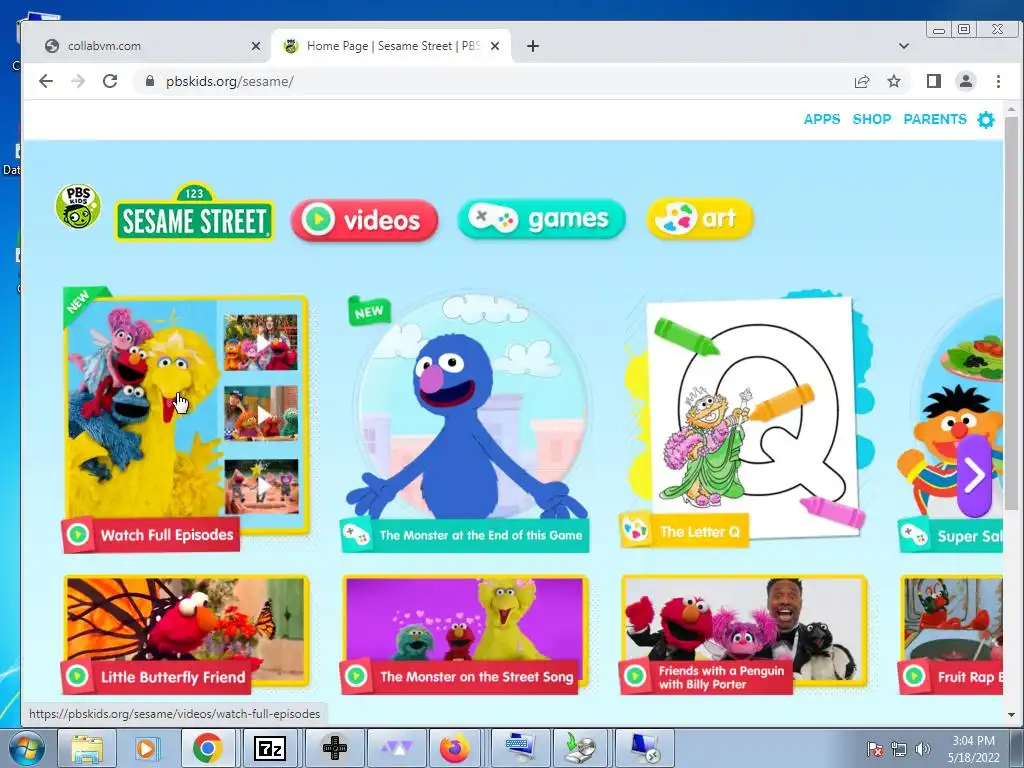Viewport: 1024px width, 768px height.
Task: Open the art section button
Action: [x=699, y=218]
